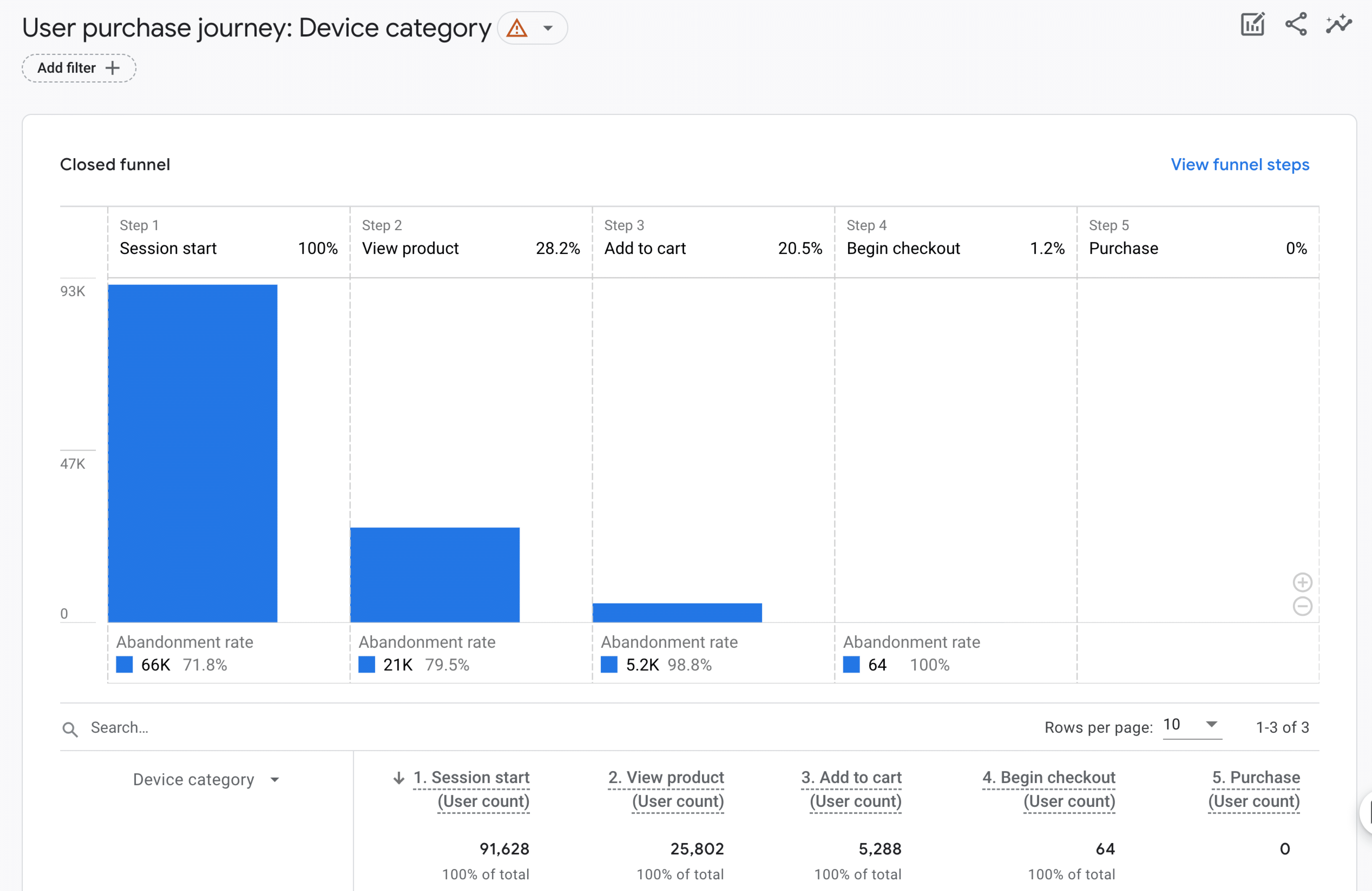Click the orange data warning triangle
Viewport: 1372px width, 891px height.
click(x=517, y=28)
